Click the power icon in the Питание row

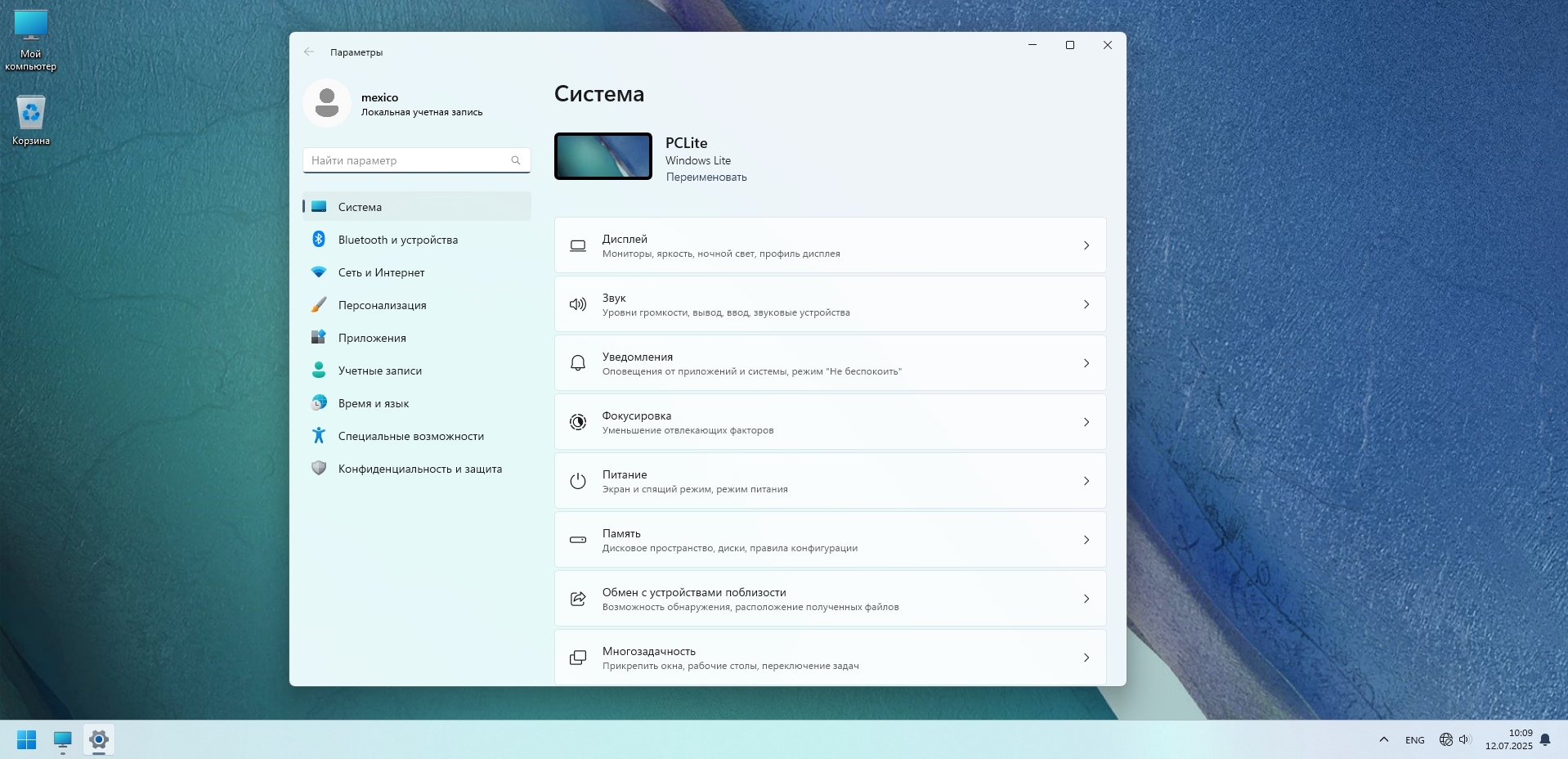click(578, 481)
